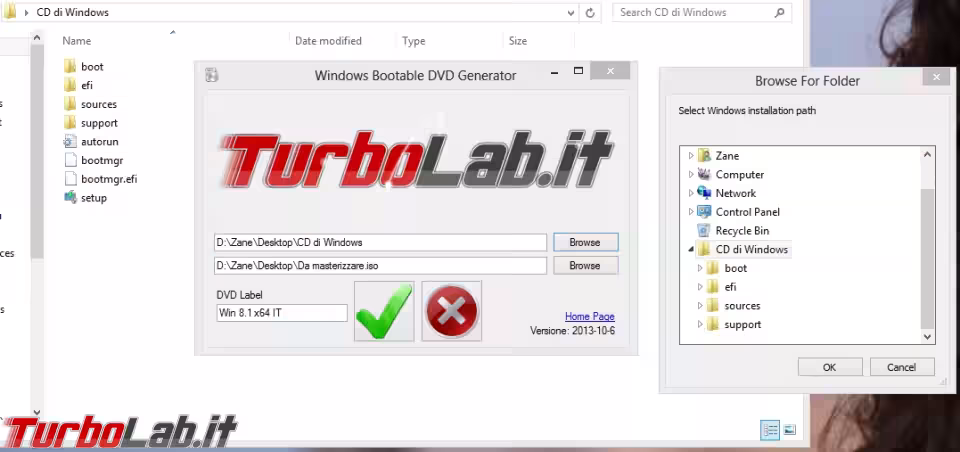This screenshot has height=452, width=960.
Task: Browse for the Windows source folder
Action: [585, 242]
